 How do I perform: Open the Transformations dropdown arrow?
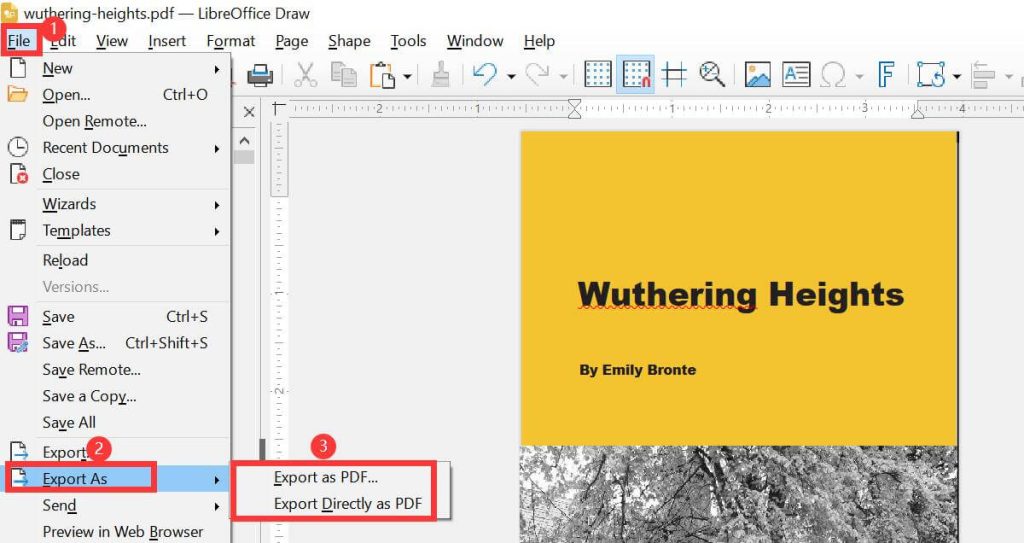pos(956,76)
